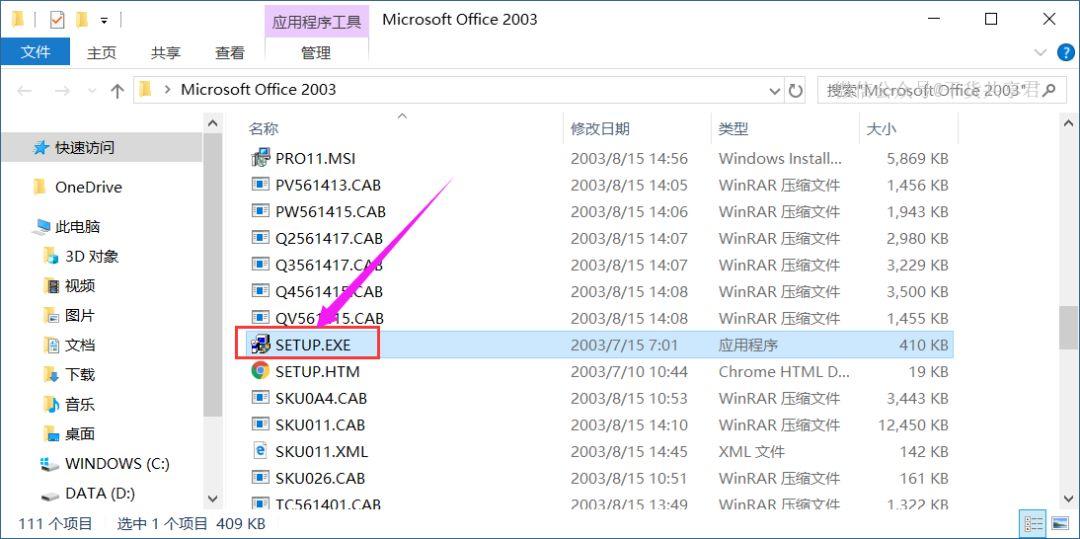Select the SKU011.CAB file icon
Image resolution: width=1080 pixels, height=539 pixels.
click(x=260, y=425)
